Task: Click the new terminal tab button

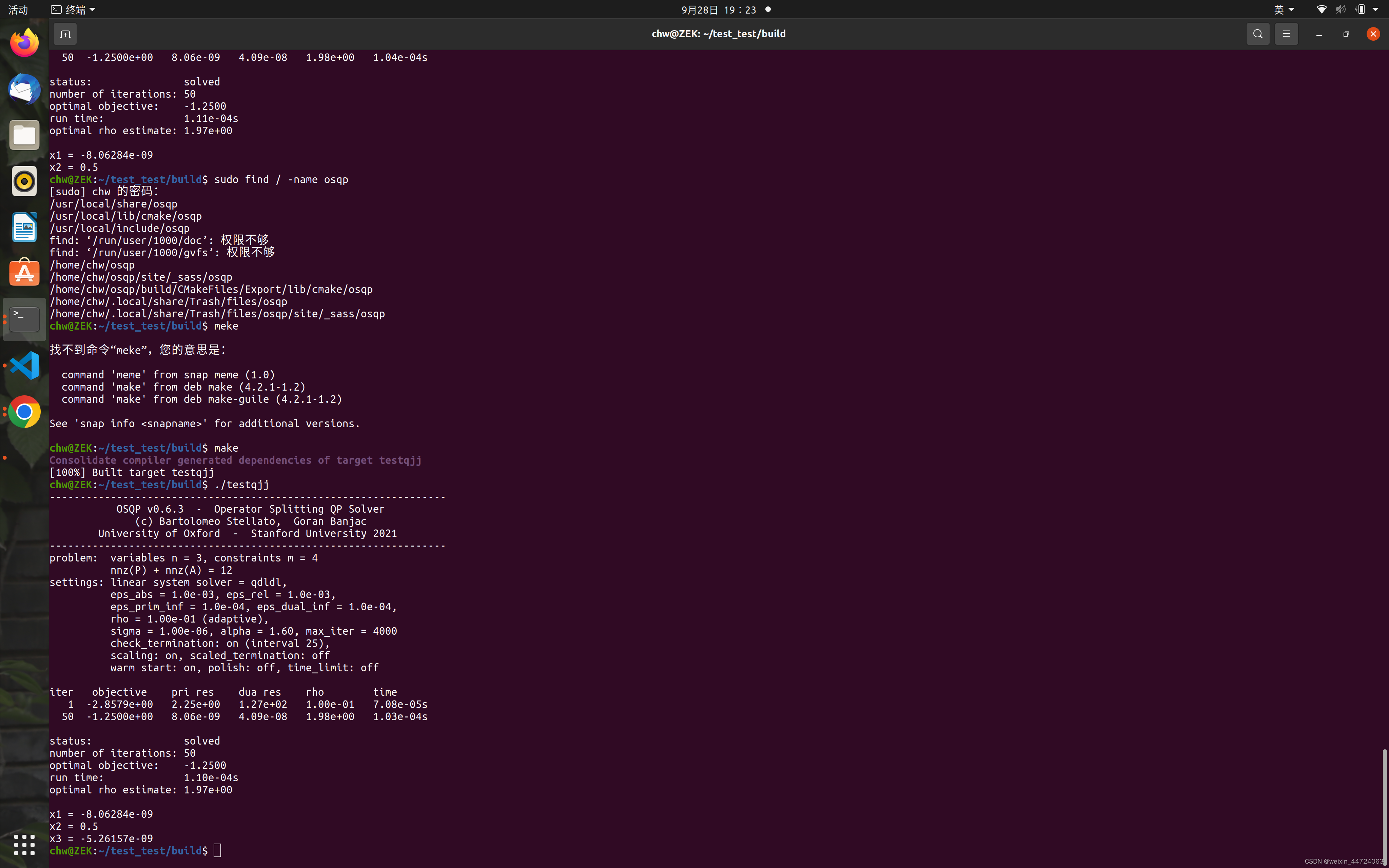Action: [65, 33]
